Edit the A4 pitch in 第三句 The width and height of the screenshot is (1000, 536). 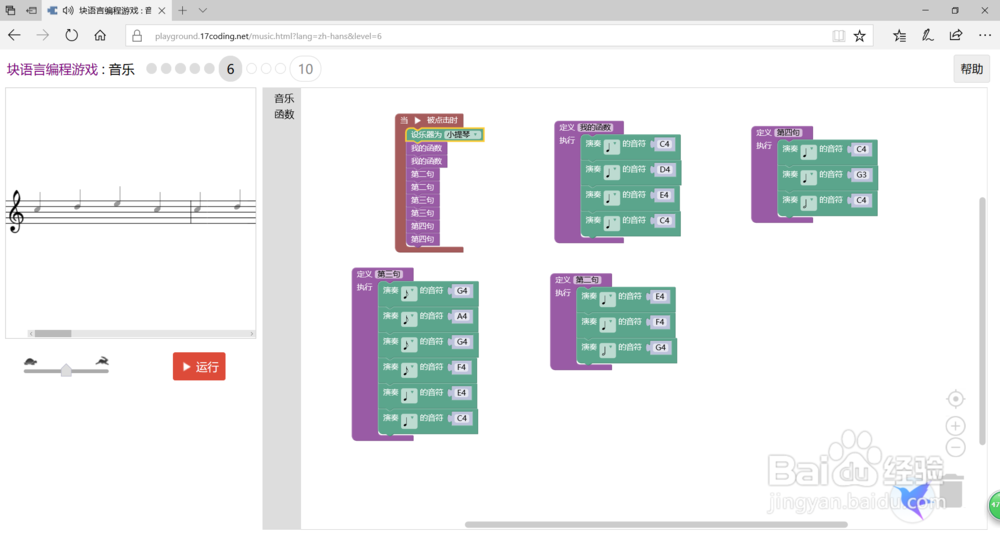click(462, 316)
